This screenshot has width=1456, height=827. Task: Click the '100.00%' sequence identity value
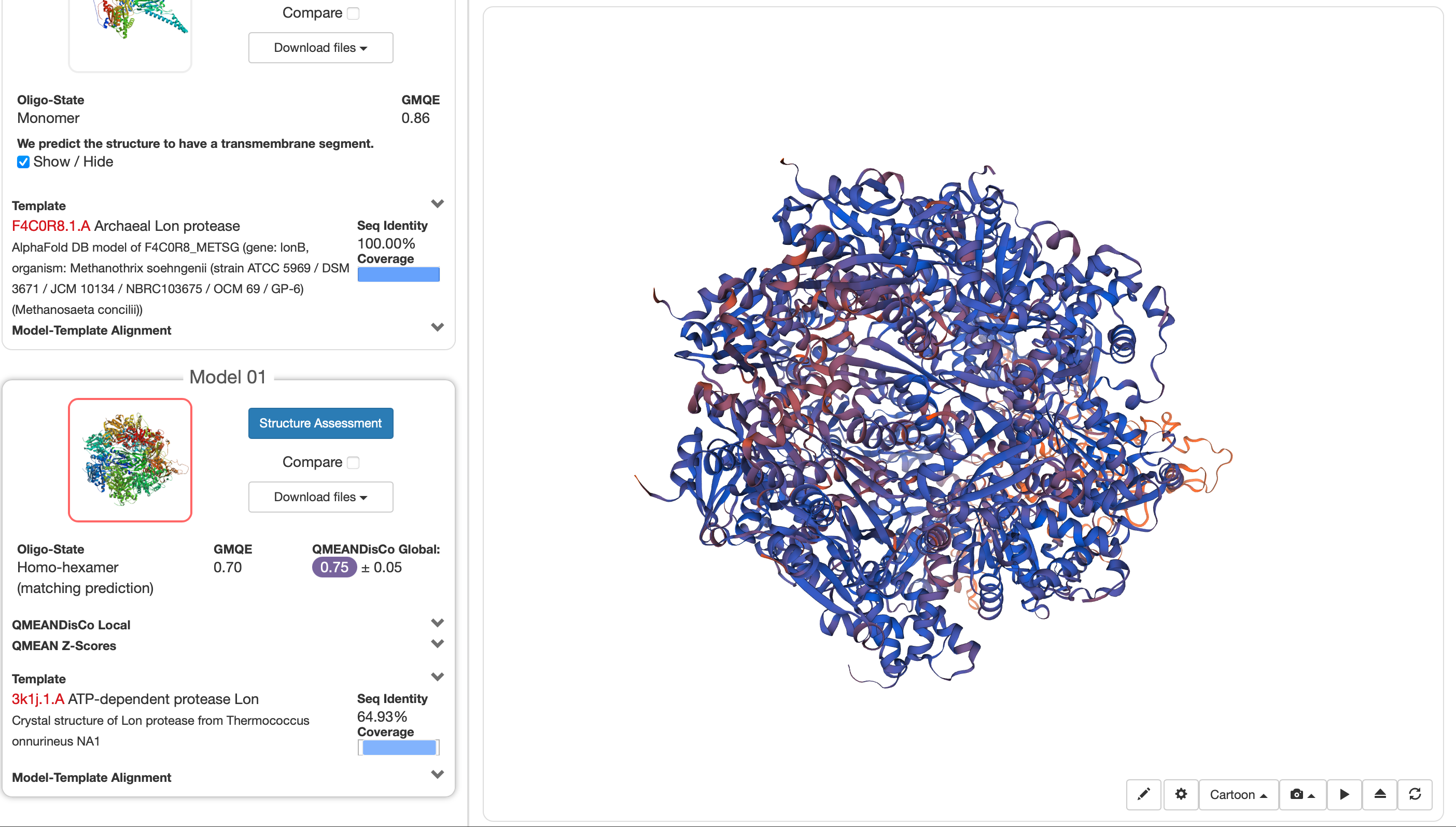point(386,244)
